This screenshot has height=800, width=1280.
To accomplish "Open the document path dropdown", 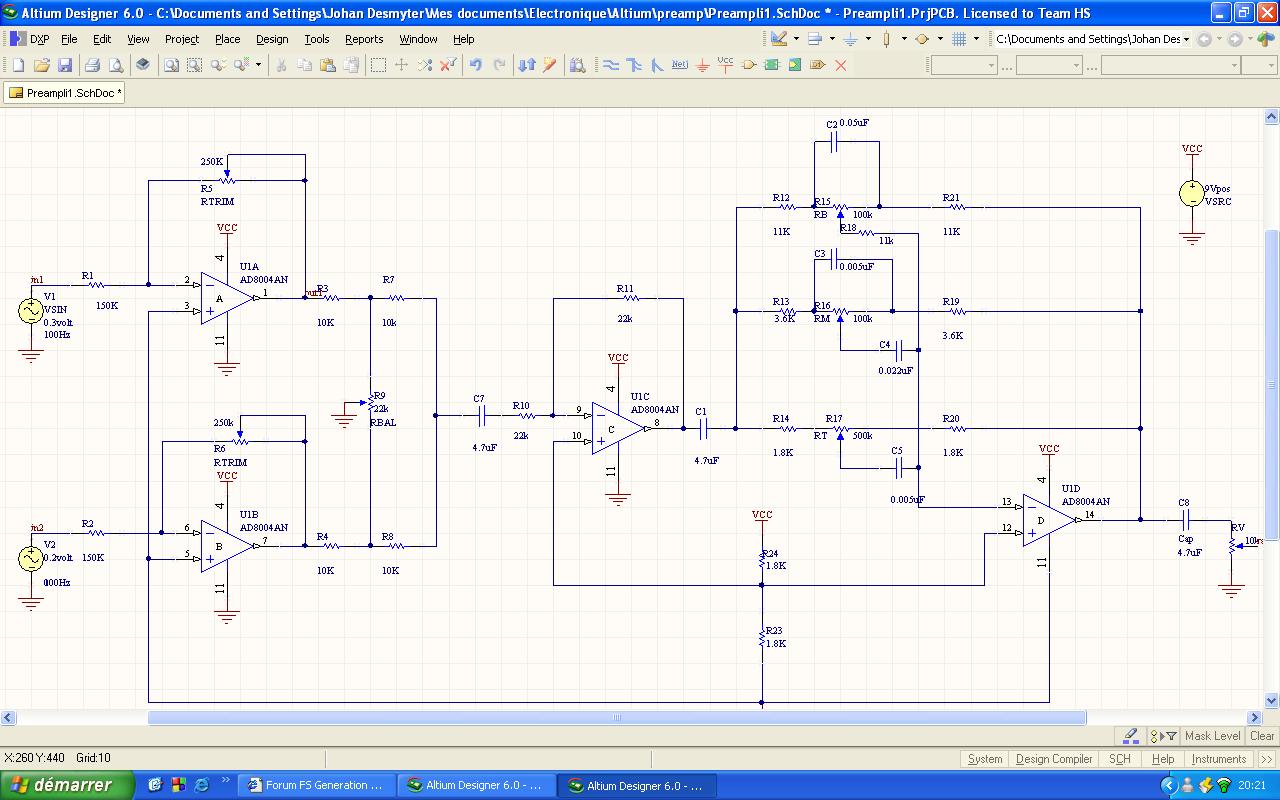I will [x=1186, y=39].
